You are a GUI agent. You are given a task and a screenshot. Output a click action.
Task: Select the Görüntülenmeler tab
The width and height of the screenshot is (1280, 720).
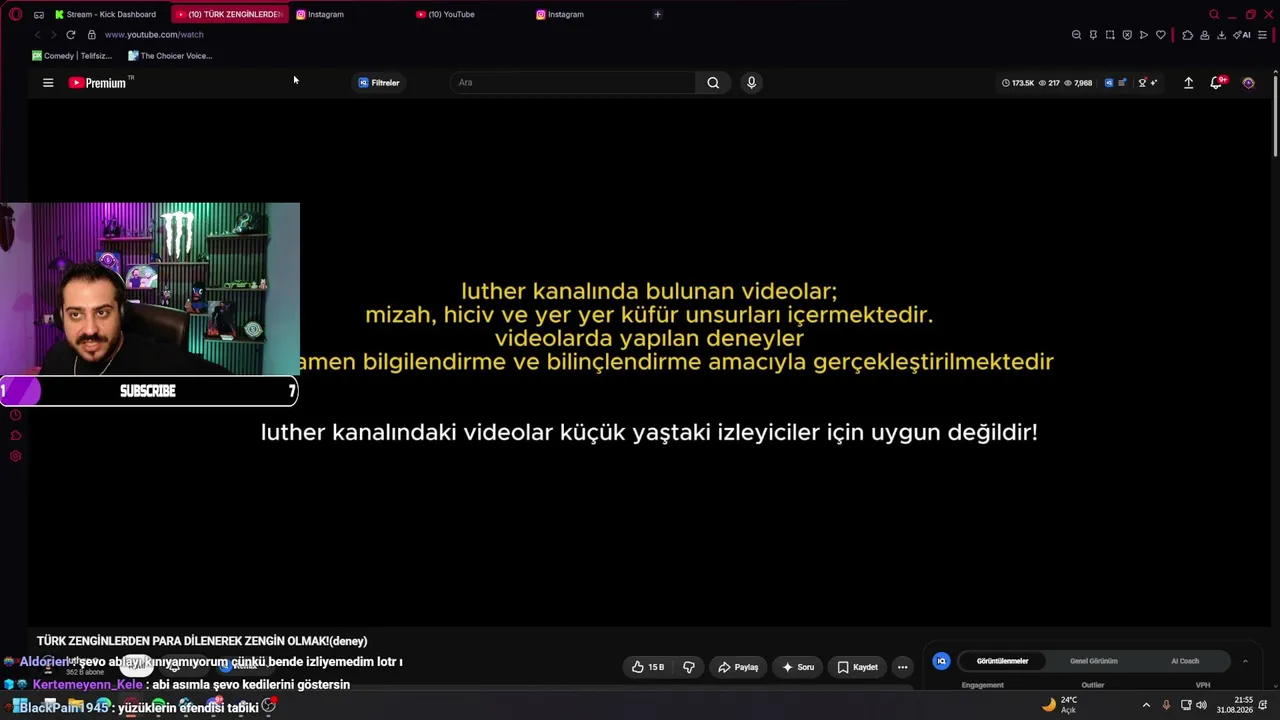click(x=1002, y=661)
